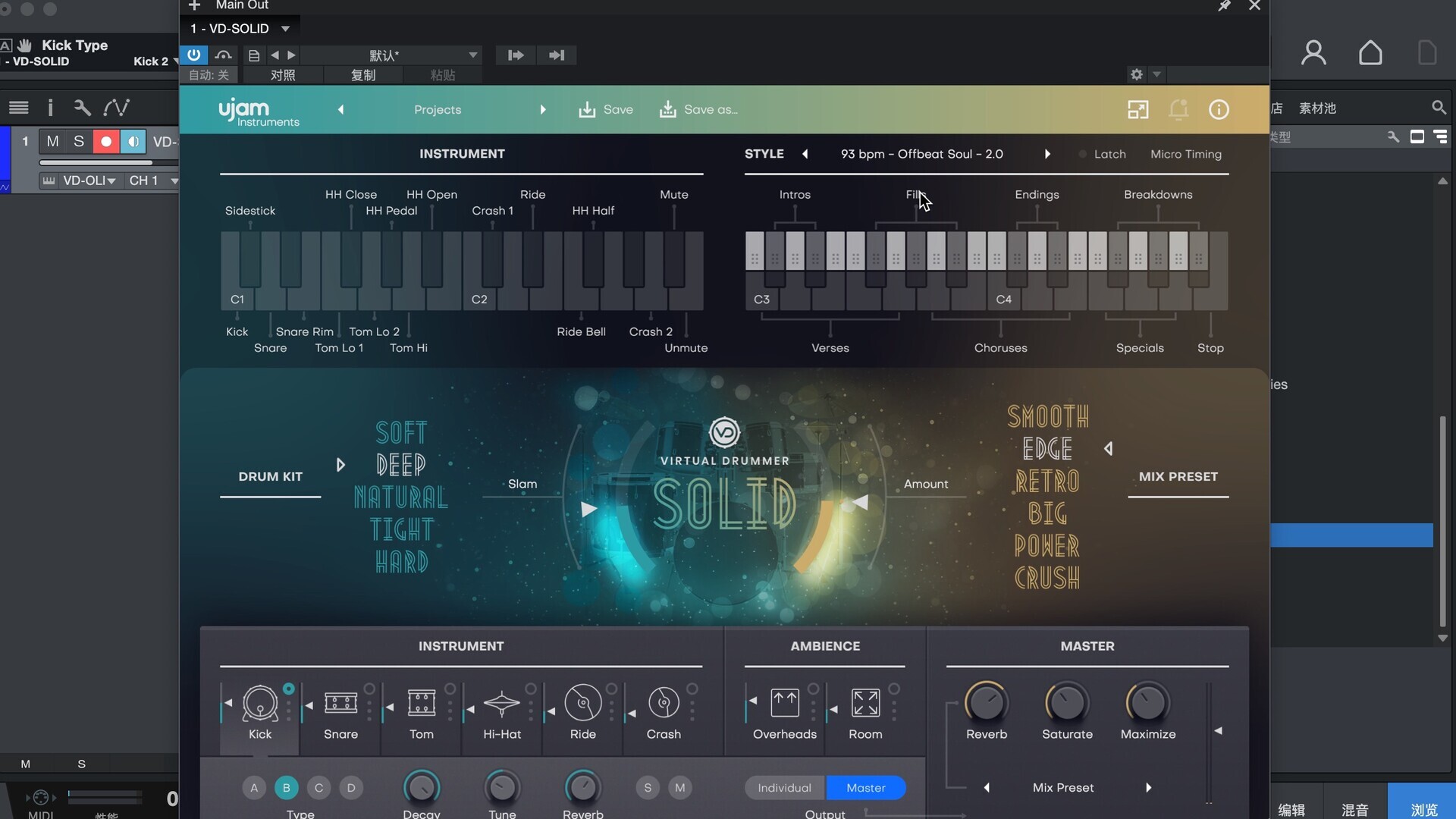1456x819 pixels.
Task: Open the home icon in the top right
Action: [x=1370, y=53]
